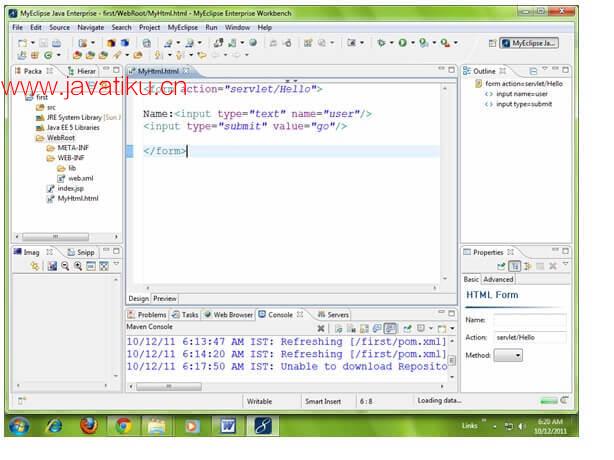Open console display selector dropdown arrow

point(431,328)
